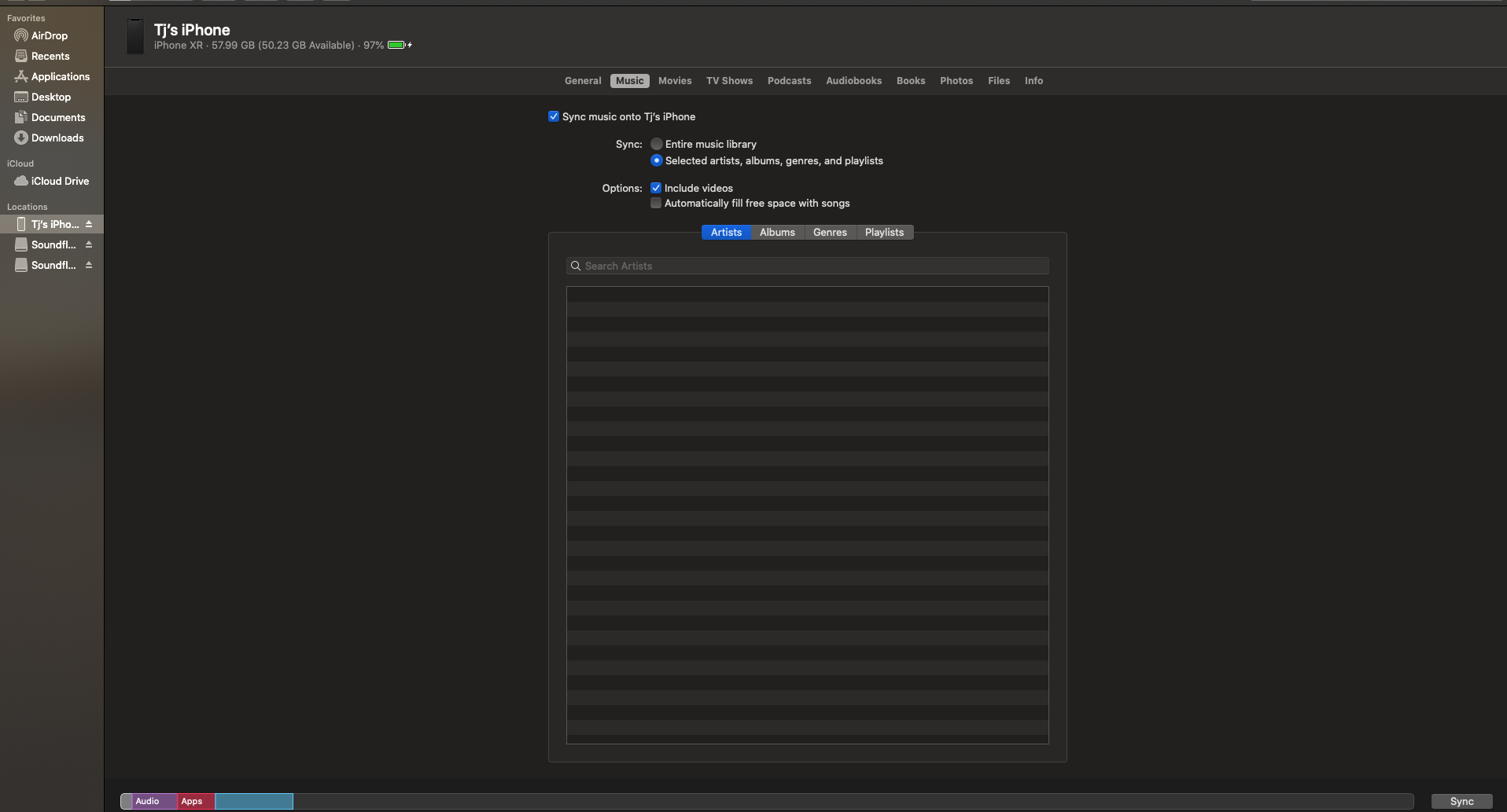Open the Documents sidebar icon
The height and width of the screenshot is (812, 1507).
pos(21,117)
